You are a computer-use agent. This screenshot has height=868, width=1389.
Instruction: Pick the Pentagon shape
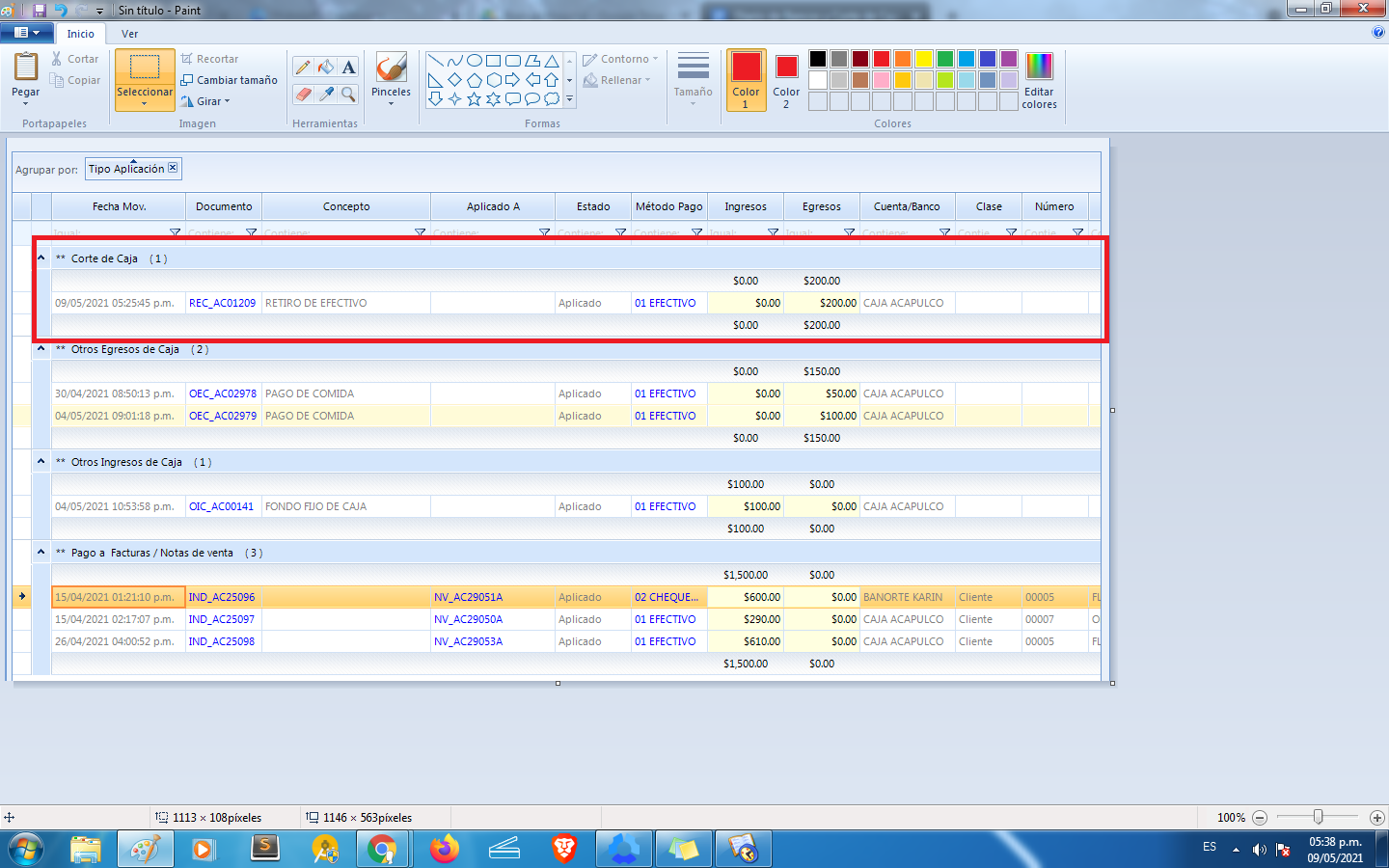474,80
